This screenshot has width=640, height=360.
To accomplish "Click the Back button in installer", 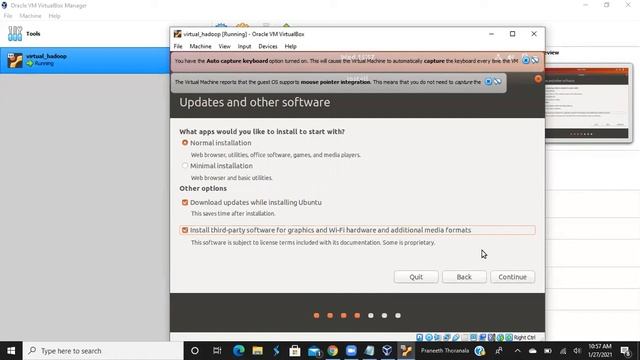I will point(464,277).
